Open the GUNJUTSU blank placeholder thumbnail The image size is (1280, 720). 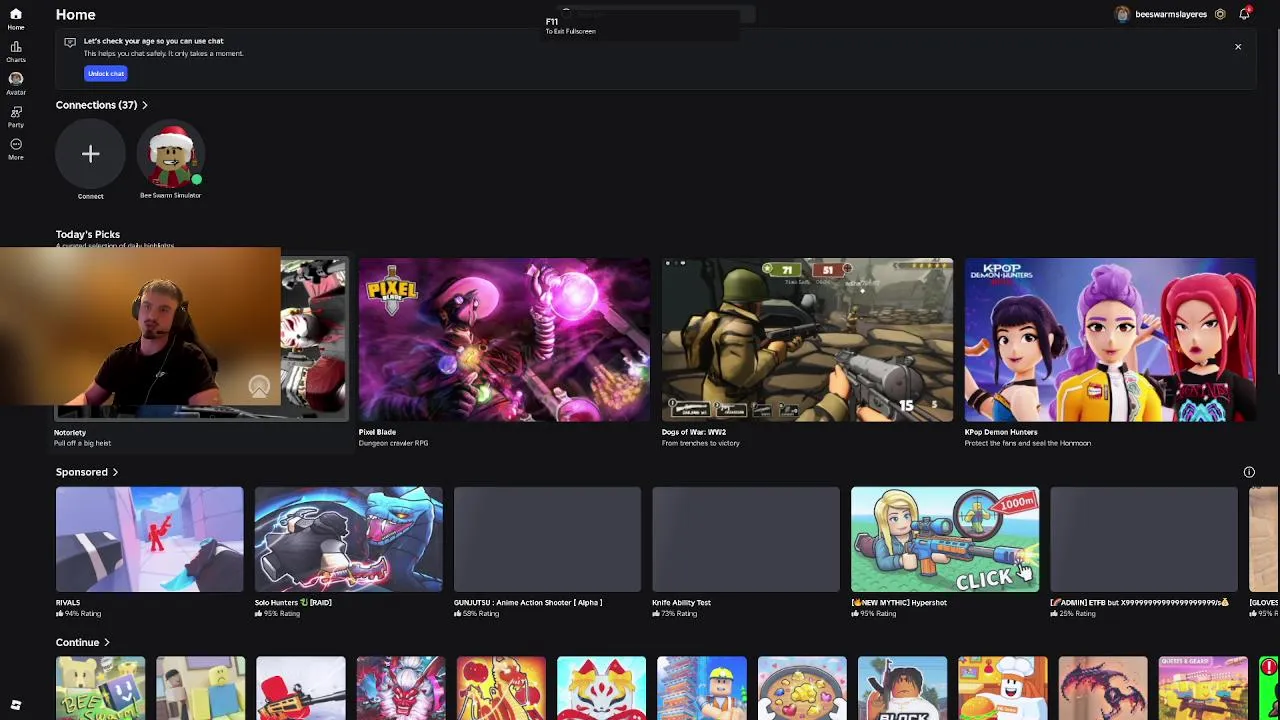point(547,540)
